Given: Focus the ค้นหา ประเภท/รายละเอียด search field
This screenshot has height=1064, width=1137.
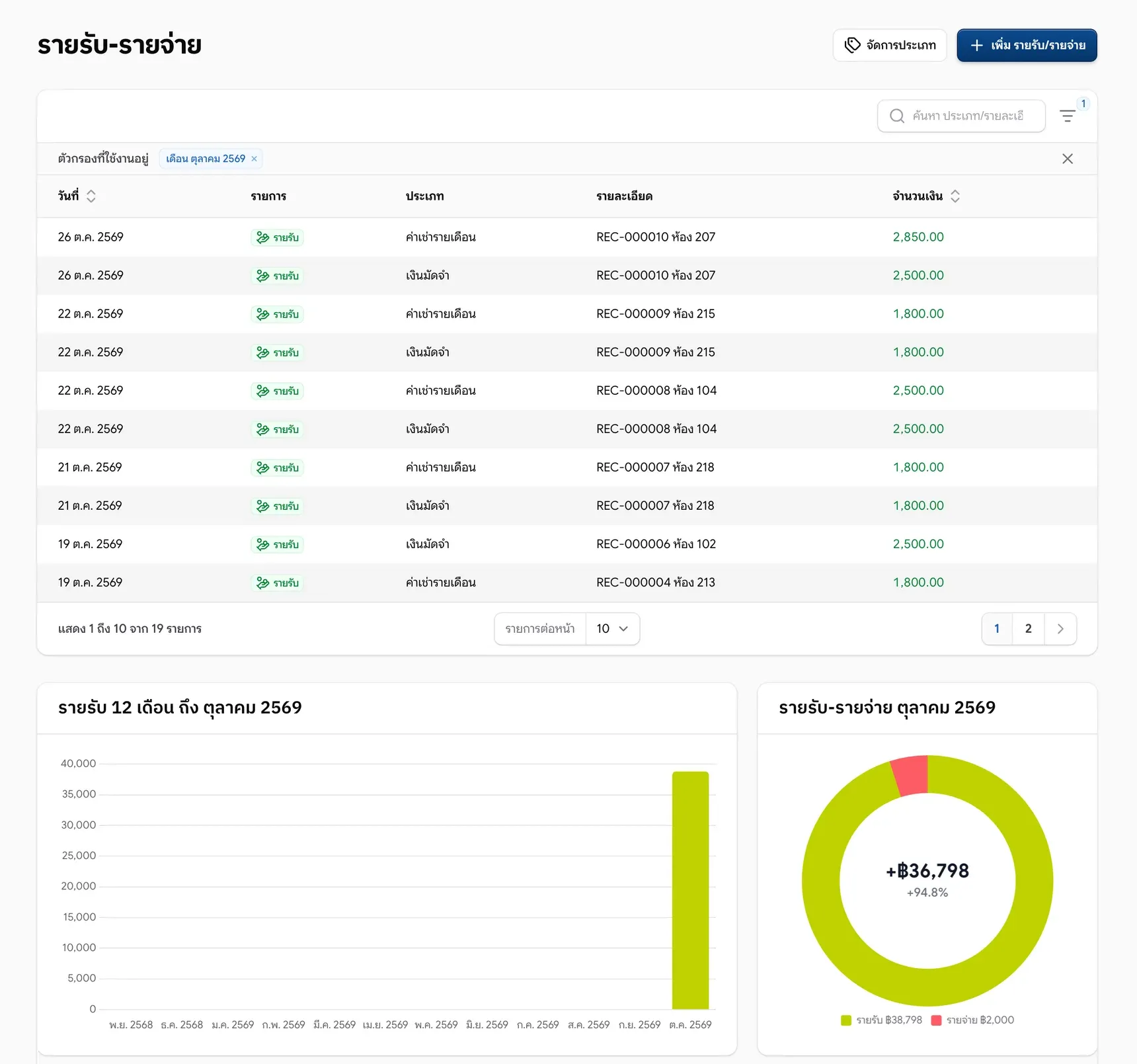Looking at the screenshot, I should [961, 116].
